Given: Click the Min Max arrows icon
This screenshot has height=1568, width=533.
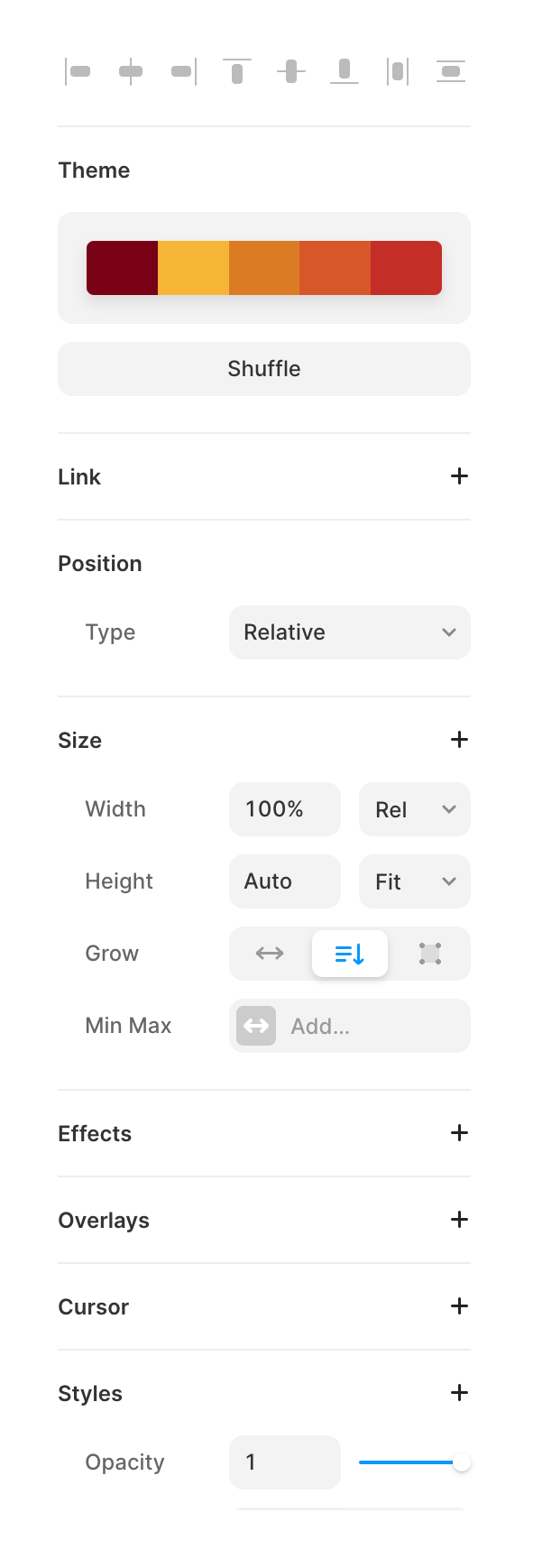Looking at the screenshot, I should pos(255,1026).
